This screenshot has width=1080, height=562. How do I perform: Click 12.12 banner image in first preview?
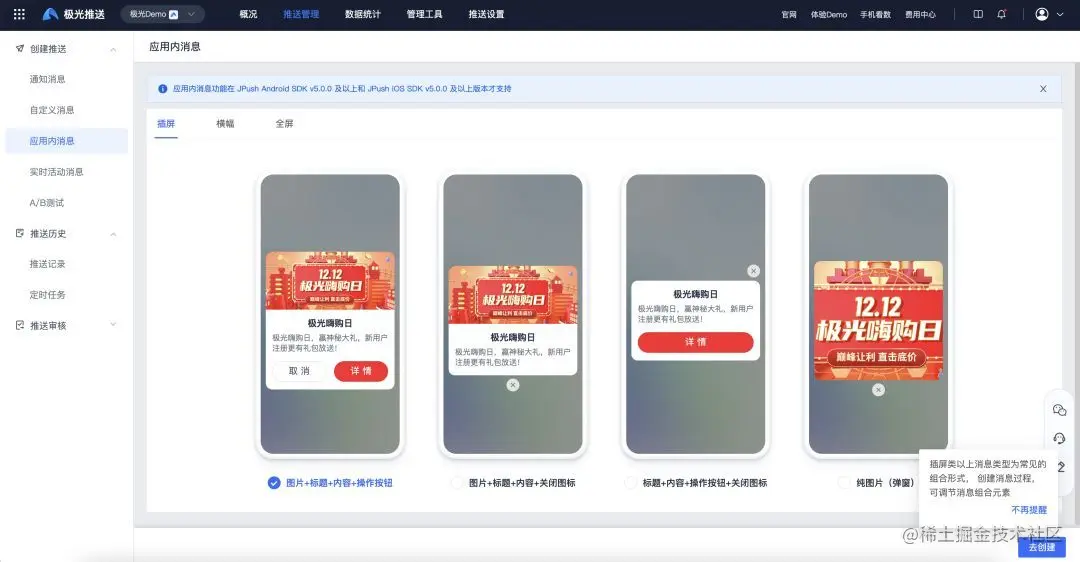click(330, 280)
